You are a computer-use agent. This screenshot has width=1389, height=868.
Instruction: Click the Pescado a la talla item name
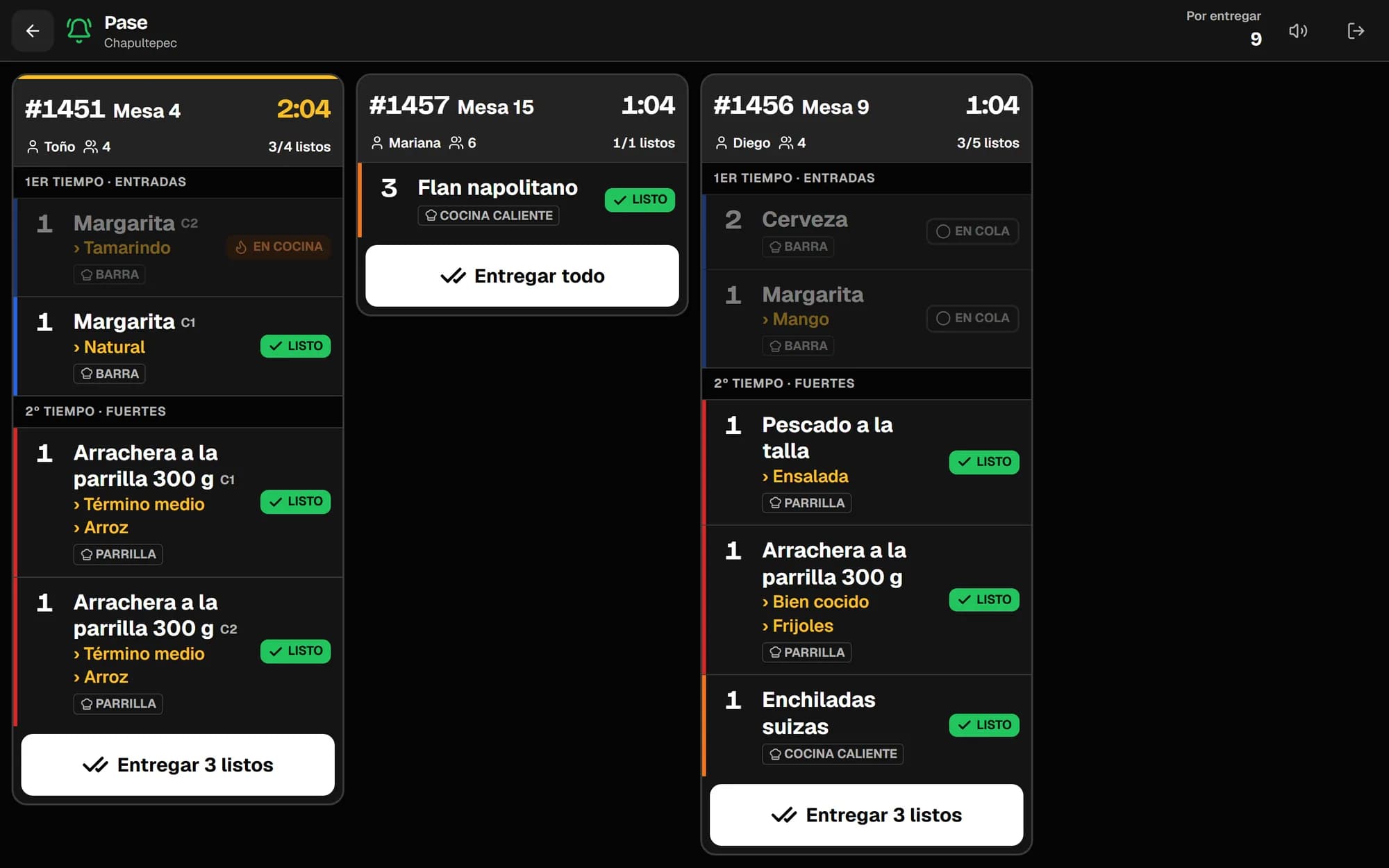[827, 437]
